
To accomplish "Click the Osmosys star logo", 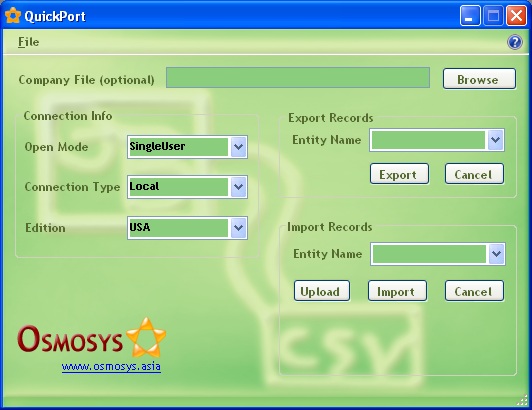I will coord(146,337).
